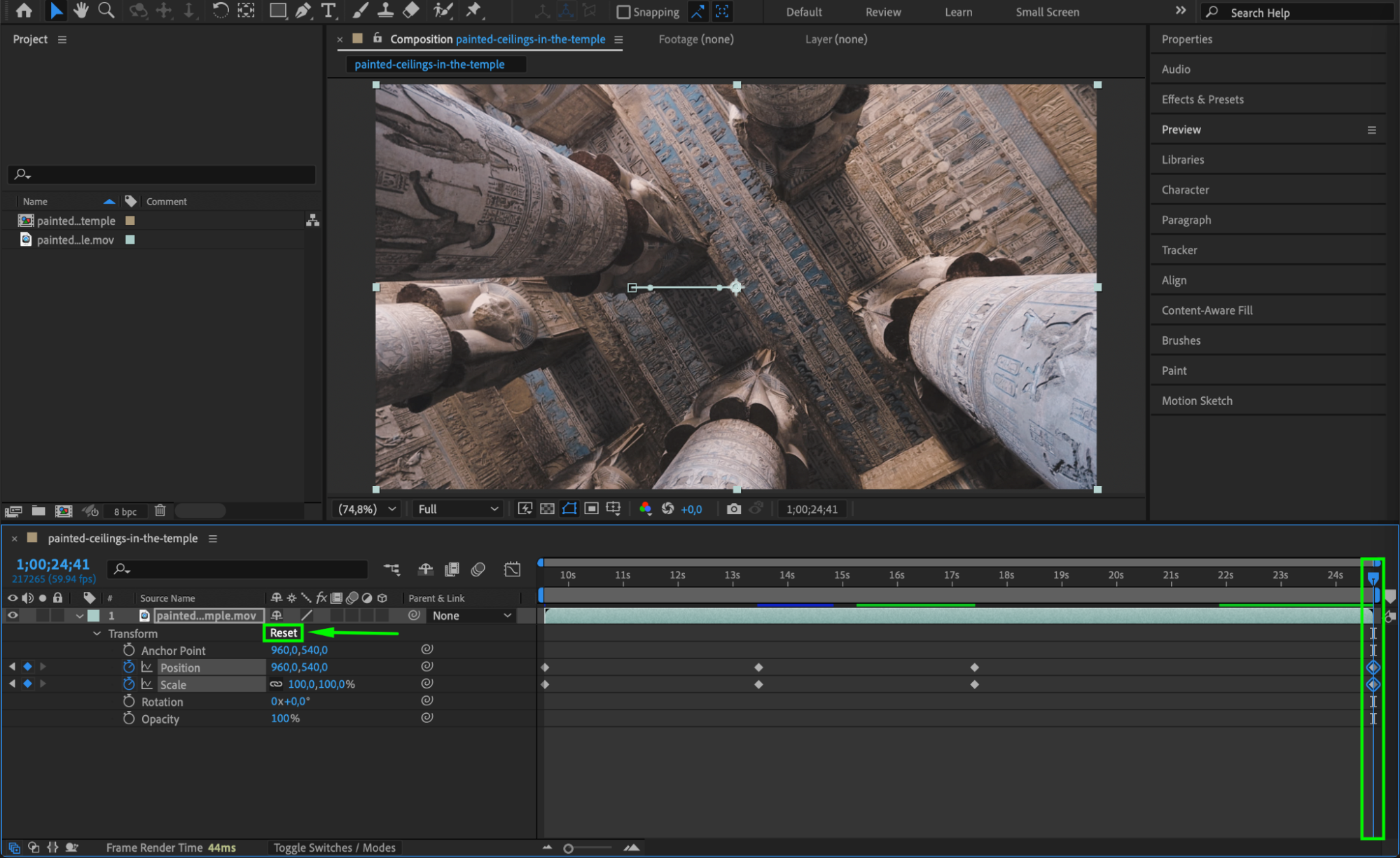The width and height of the screenshot is (1400, 858).
Task: Click Toggle Switches / Modes button
Action: click(334, 847)
